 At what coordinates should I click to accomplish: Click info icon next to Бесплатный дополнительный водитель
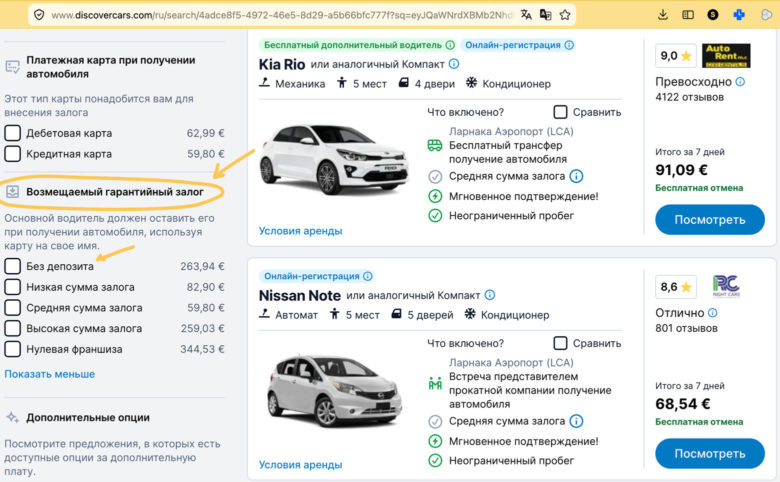tap(450, 45)
